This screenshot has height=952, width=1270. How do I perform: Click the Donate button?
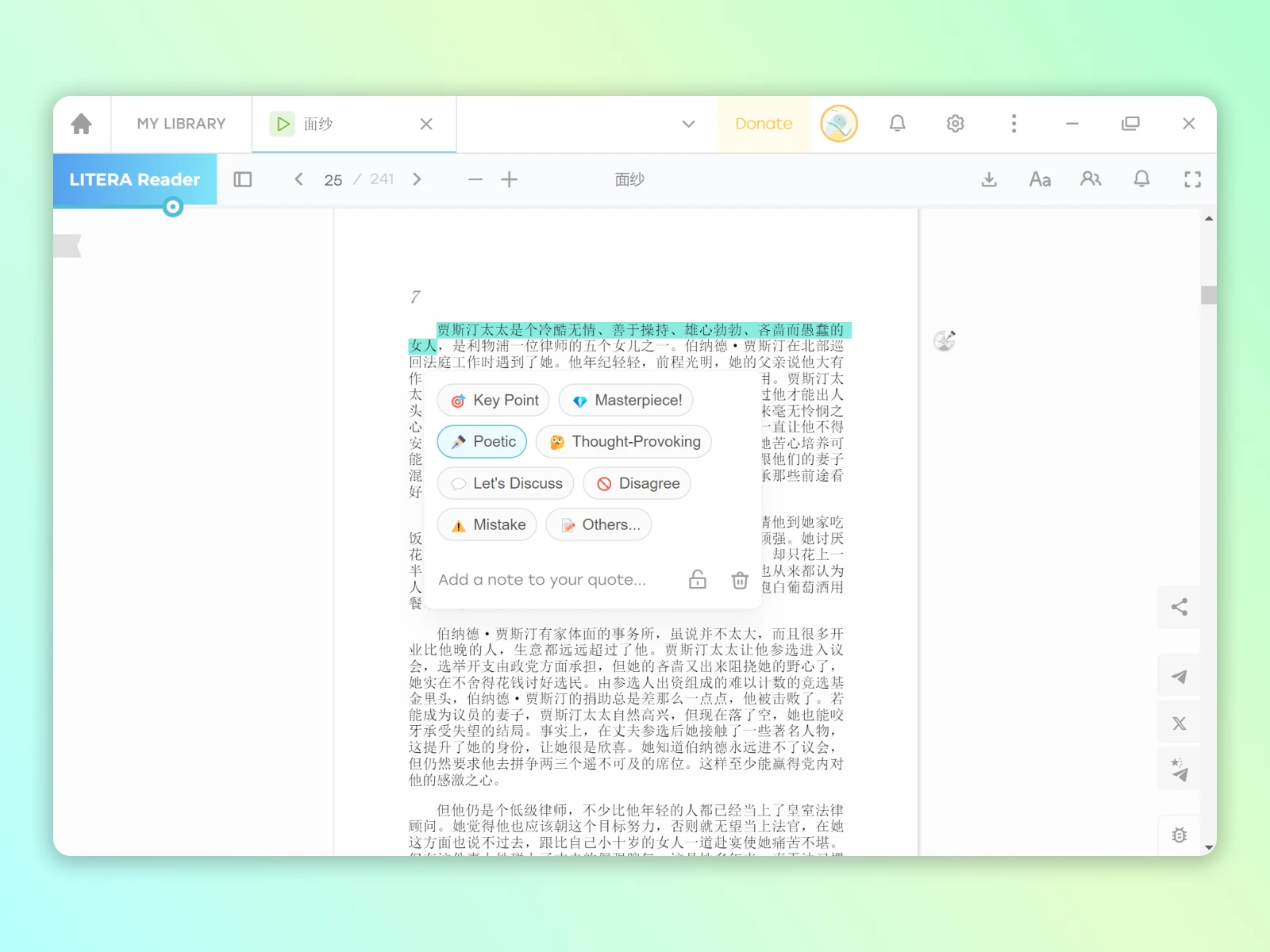click(x=764, y=124)
